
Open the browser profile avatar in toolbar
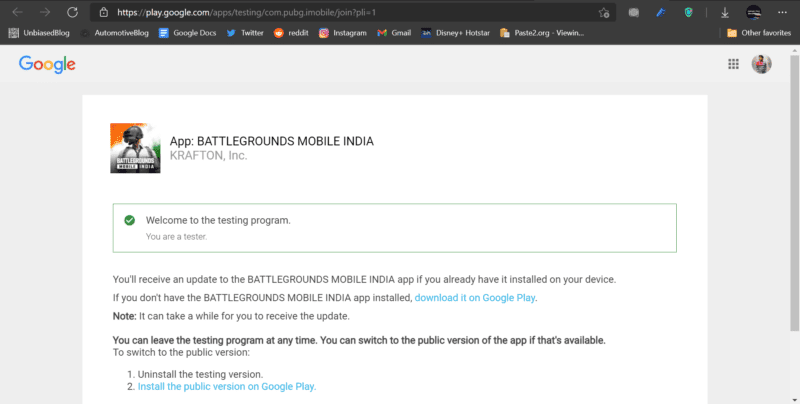(754, 13)
